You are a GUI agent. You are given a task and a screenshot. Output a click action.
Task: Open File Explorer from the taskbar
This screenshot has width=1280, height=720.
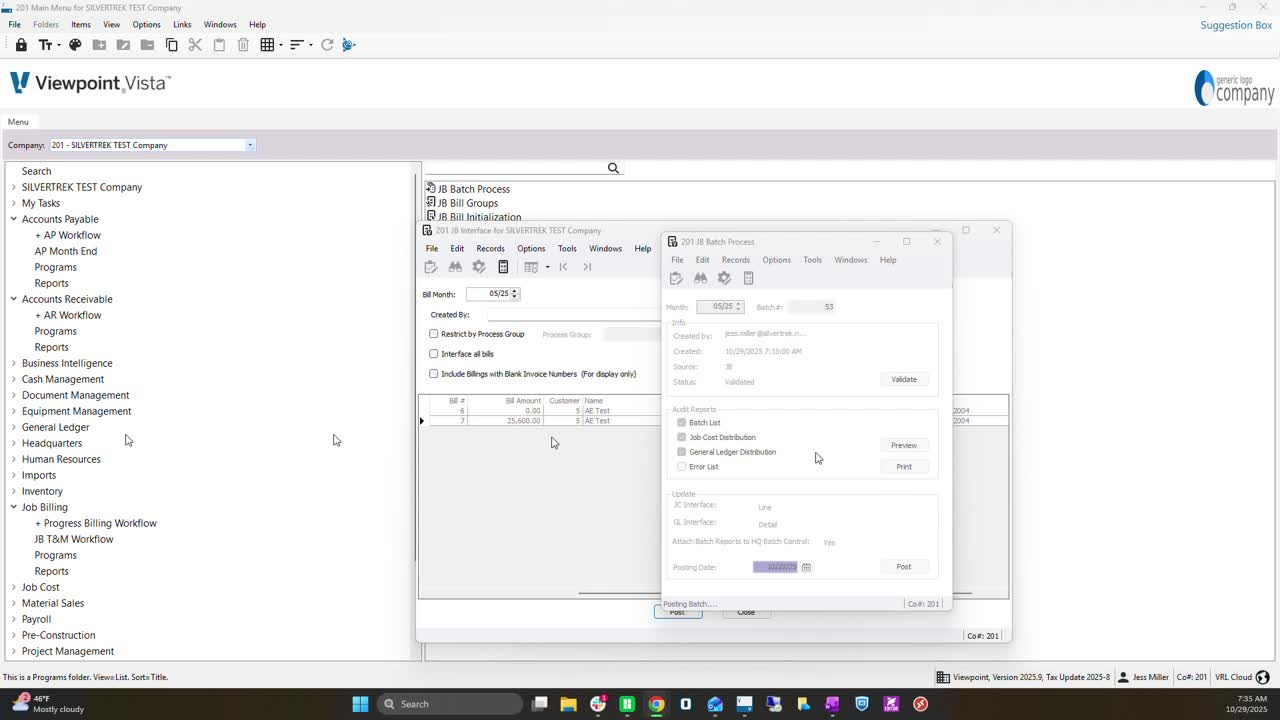568,704
